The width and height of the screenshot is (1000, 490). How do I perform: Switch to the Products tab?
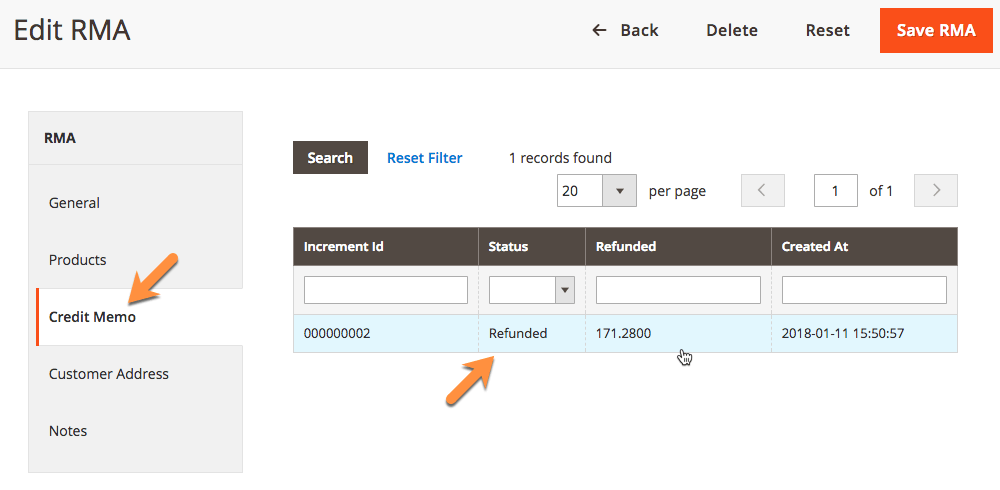[78, 260]
